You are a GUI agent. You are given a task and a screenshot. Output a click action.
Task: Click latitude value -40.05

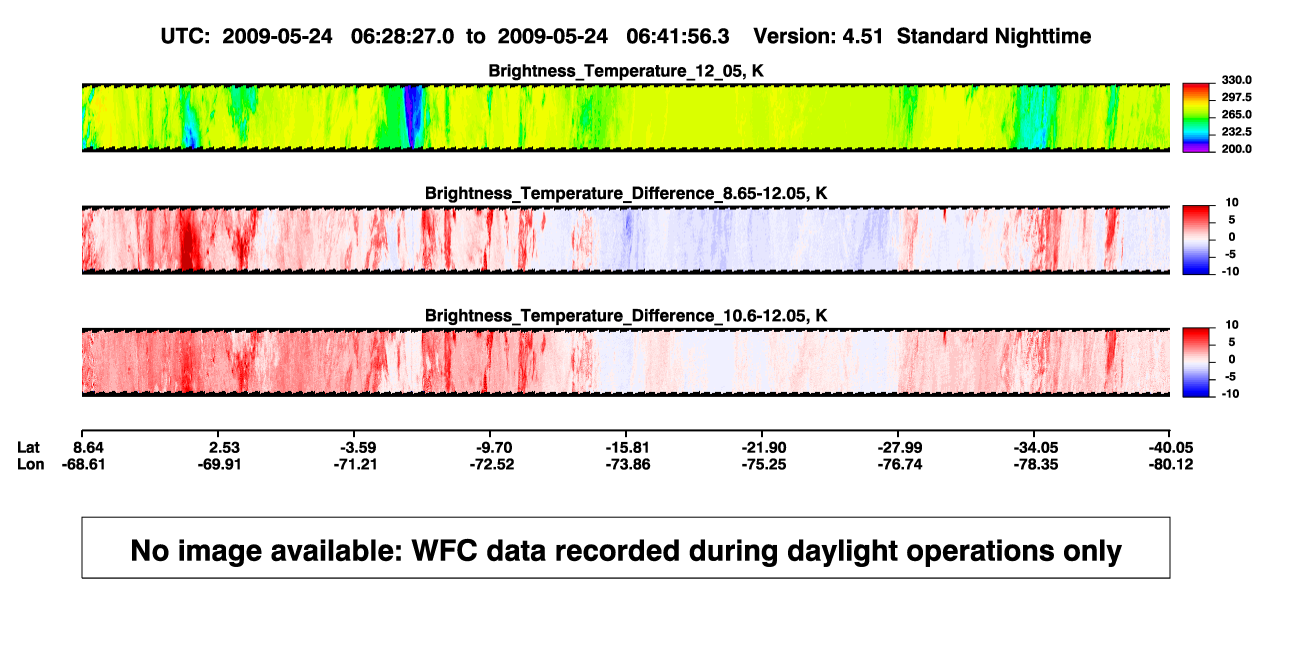tap(1170, 446)
